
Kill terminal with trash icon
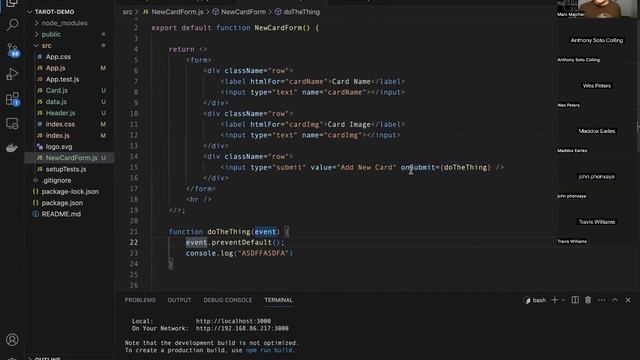click(588, 300)
